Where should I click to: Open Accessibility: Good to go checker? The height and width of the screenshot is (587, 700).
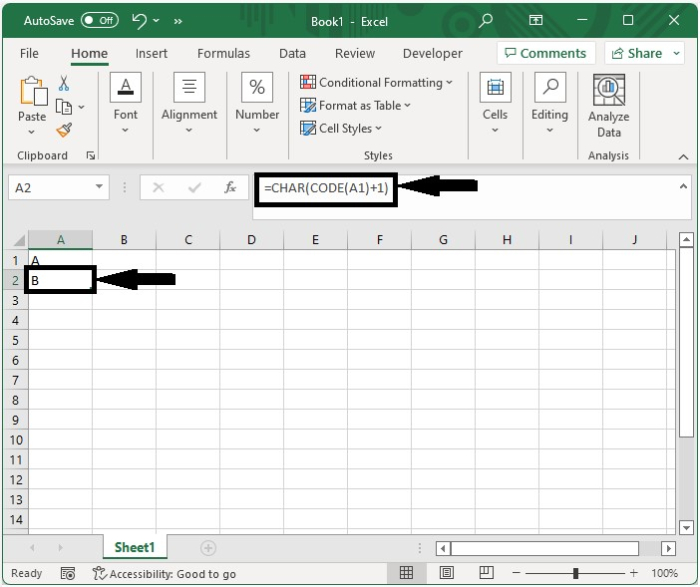164,574
